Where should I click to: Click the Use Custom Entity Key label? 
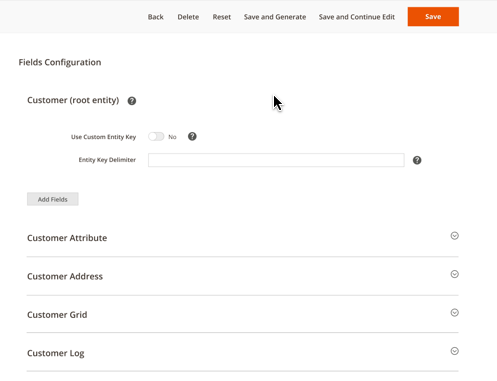pyautogui.click(x=103, y=137)
